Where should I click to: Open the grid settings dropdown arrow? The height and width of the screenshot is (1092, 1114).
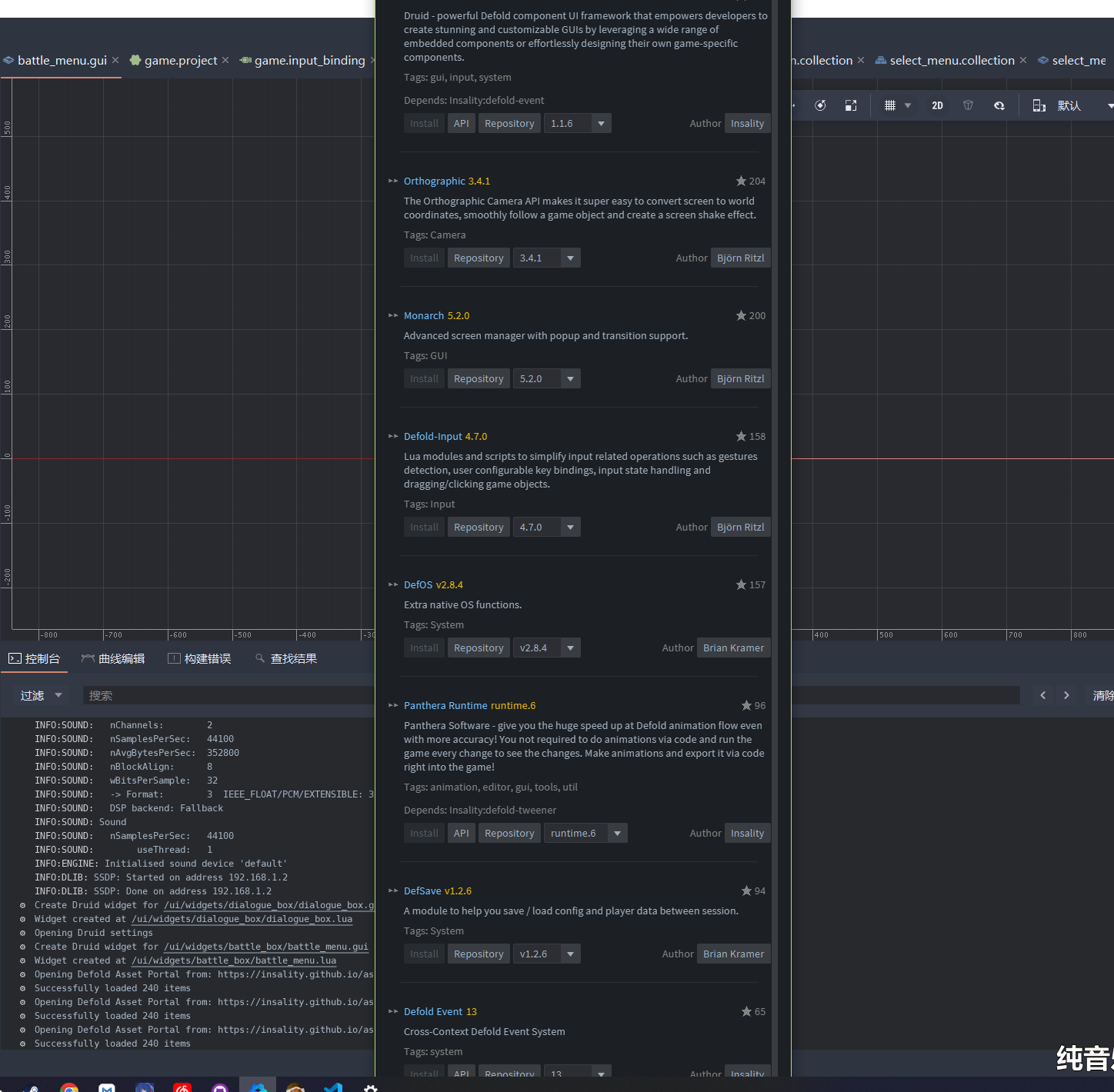click(908, 105)
